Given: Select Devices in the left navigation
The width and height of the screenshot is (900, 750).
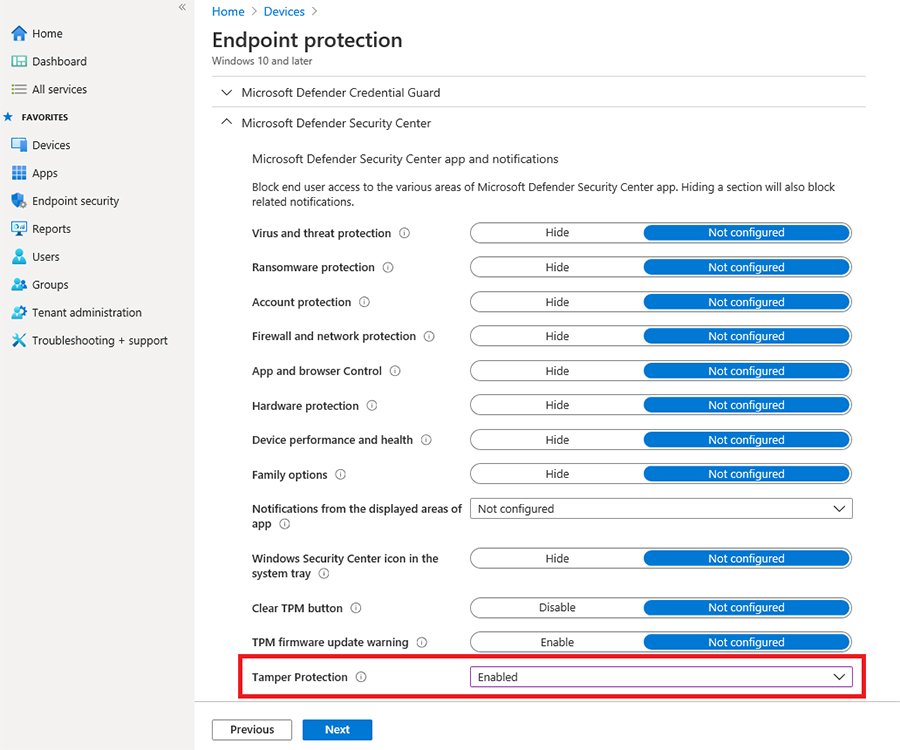Looking at the screenshot, I should (20, 144).
